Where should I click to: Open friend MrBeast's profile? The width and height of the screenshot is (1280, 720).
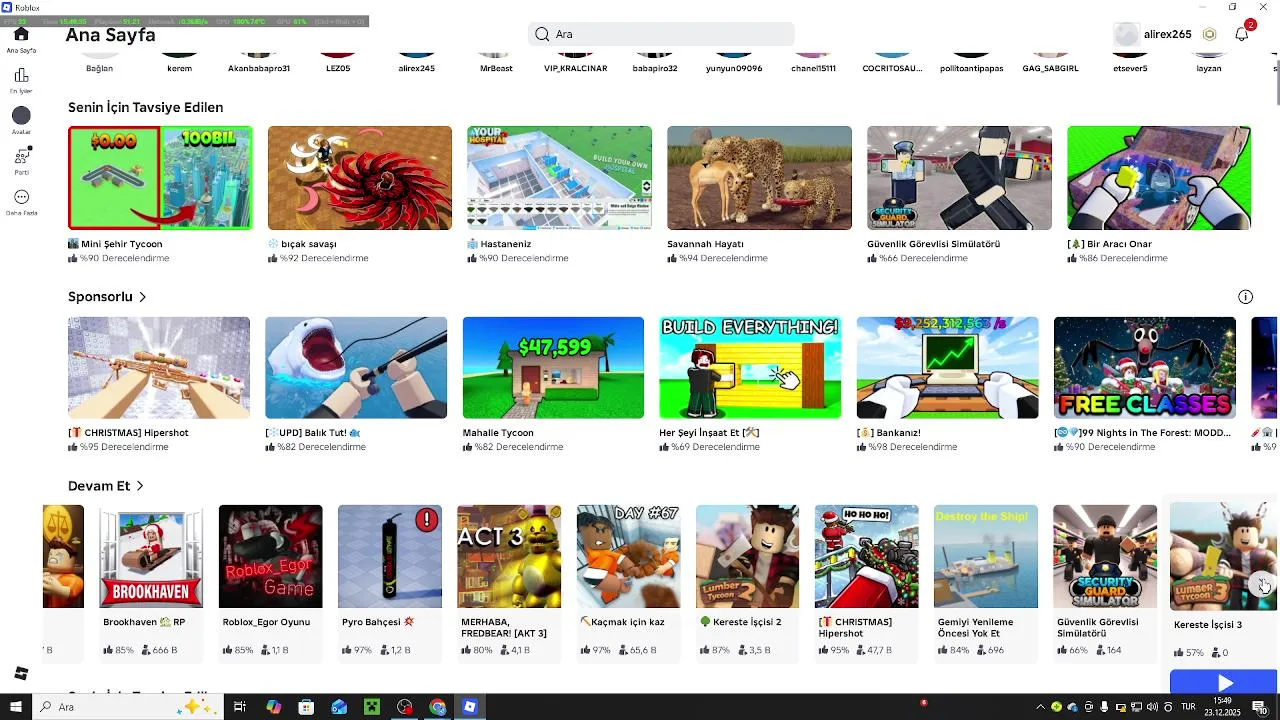pos(496,68)
